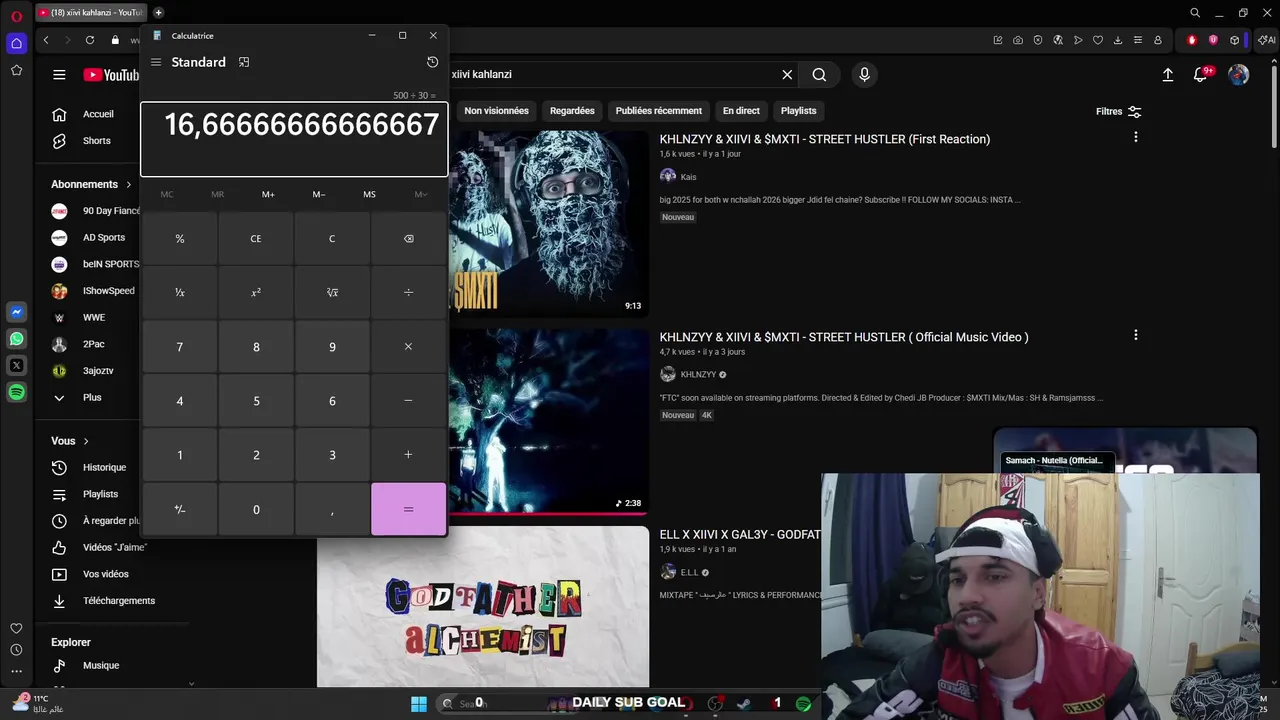1280x720 pixels.
Task: Clear the YouTube search box text
Action: click(787, 75)
